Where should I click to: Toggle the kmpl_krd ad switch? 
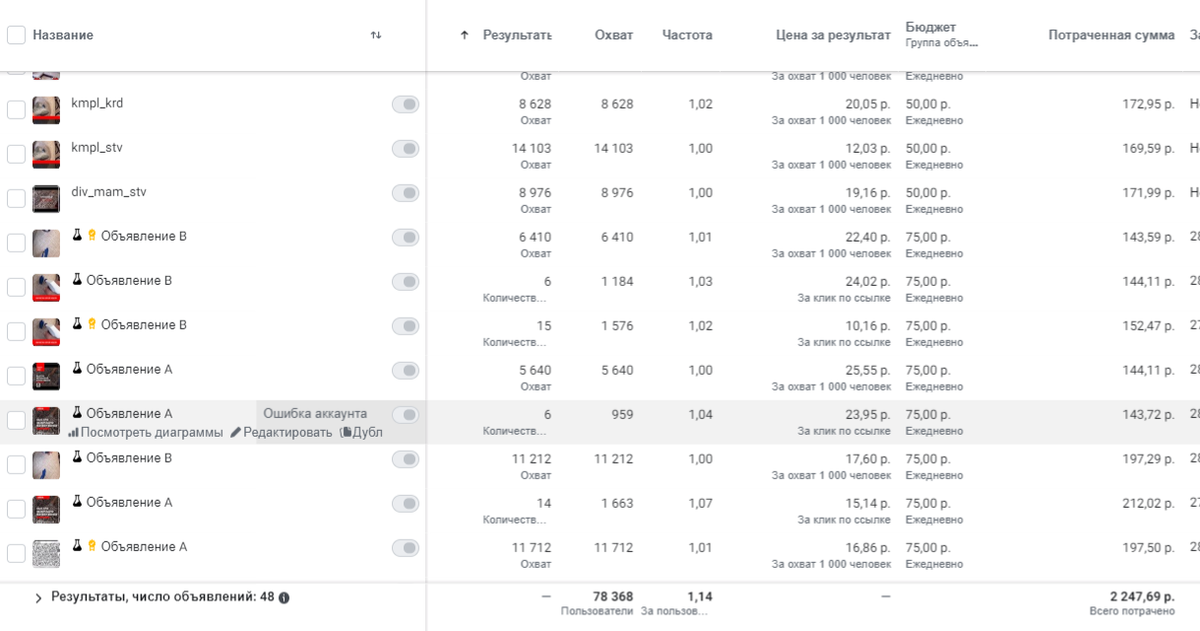405,105
